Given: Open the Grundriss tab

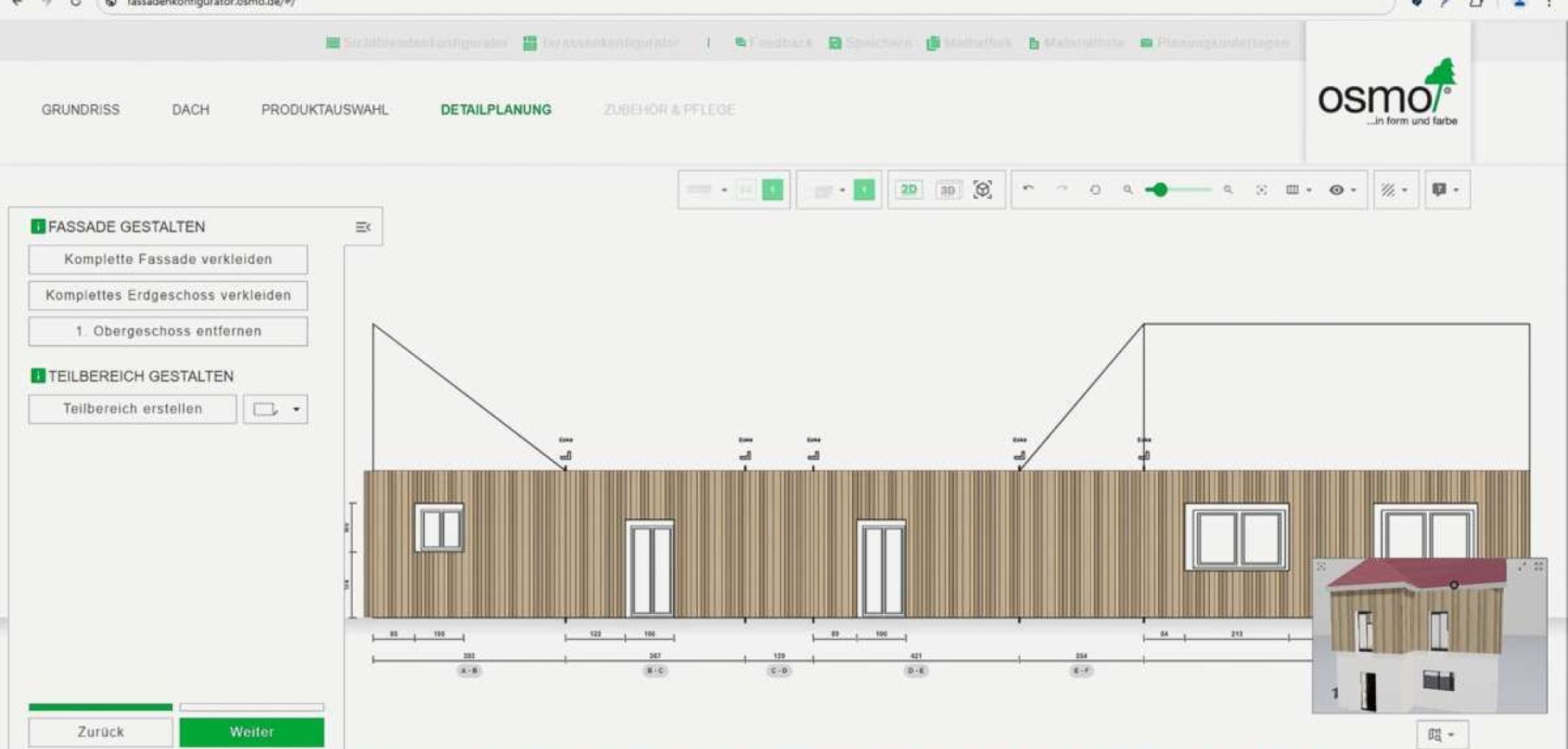Looking at the screenshot, I should [81, 110].
